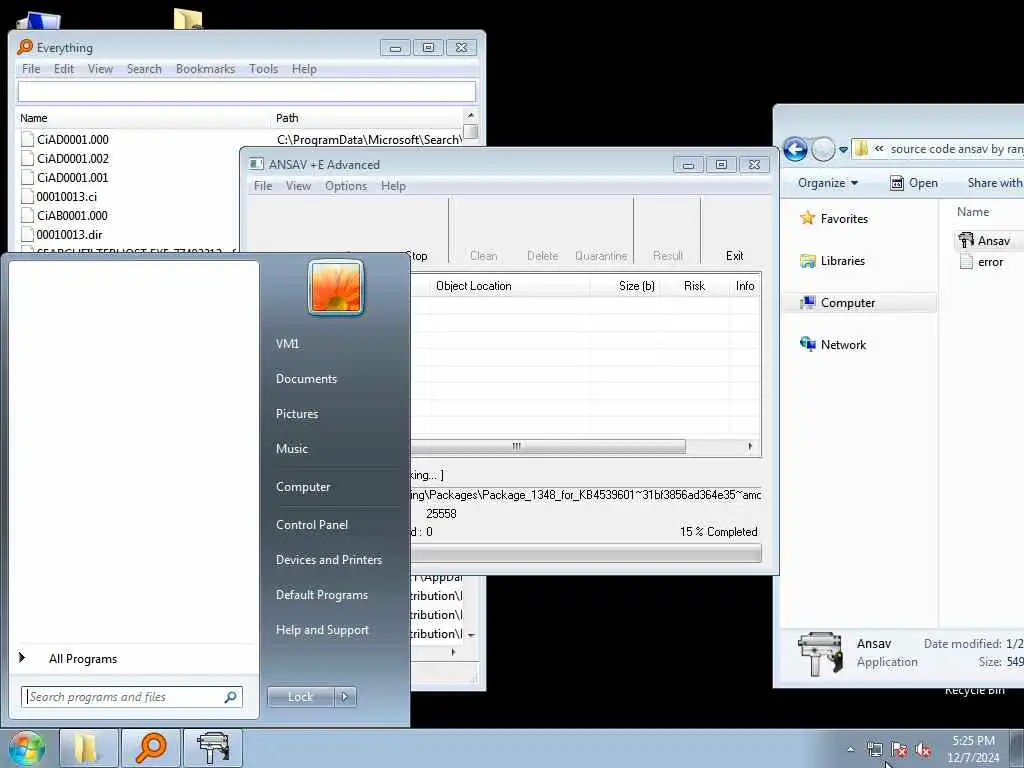Open the Tools menu in Everything

pyautogui.click(x=263, y=69)
